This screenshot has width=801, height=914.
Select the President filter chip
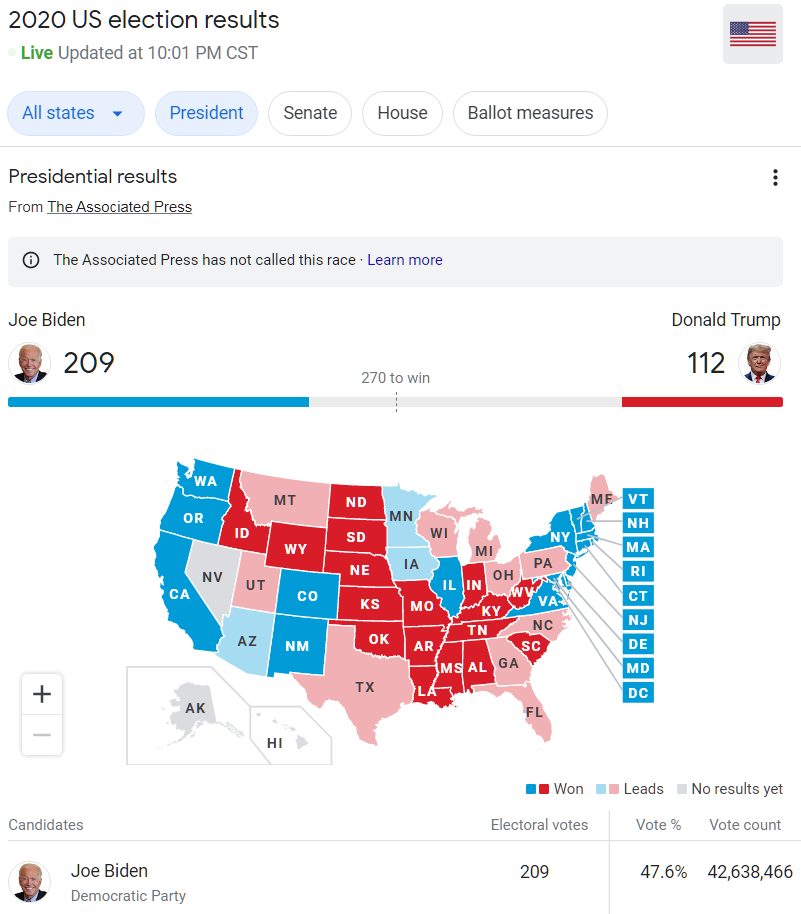tap(206, 113)
